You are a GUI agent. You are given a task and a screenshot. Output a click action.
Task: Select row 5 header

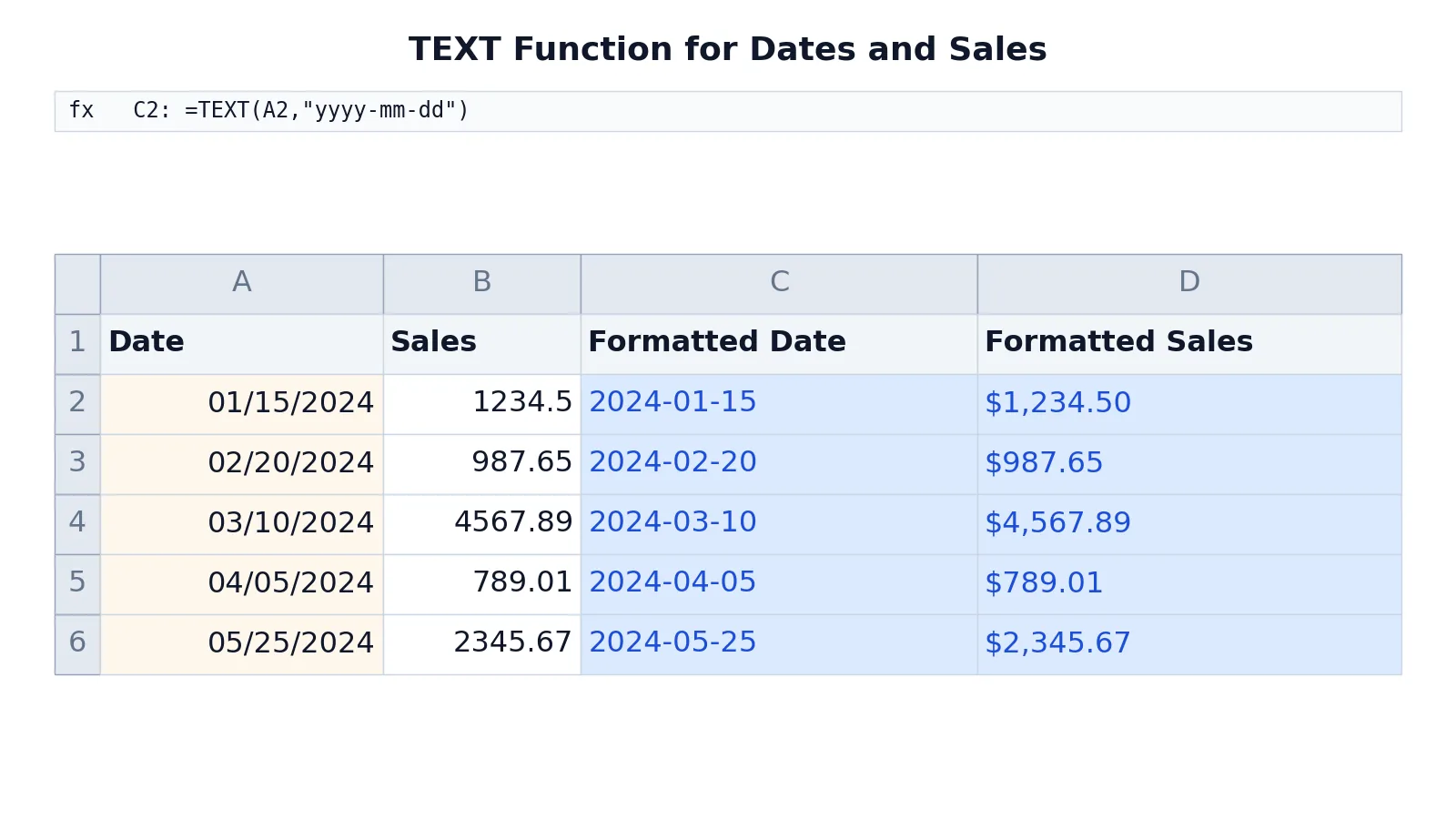(77, 584)
